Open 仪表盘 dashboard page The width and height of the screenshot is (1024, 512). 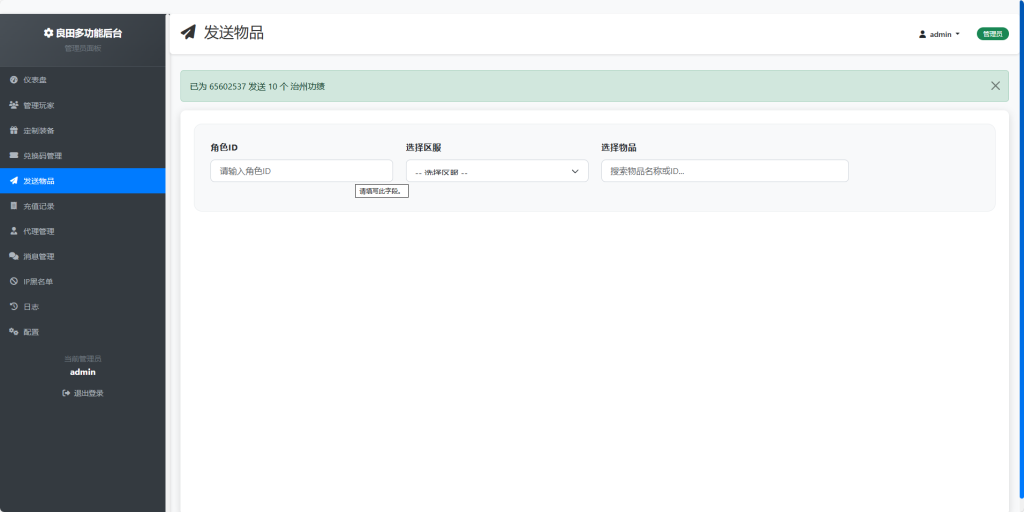coord(82,80)
